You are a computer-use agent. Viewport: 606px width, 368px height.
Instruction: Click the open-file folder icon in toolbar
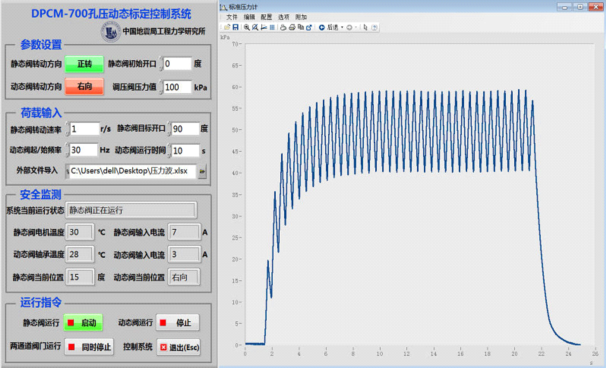click(227, 27)
